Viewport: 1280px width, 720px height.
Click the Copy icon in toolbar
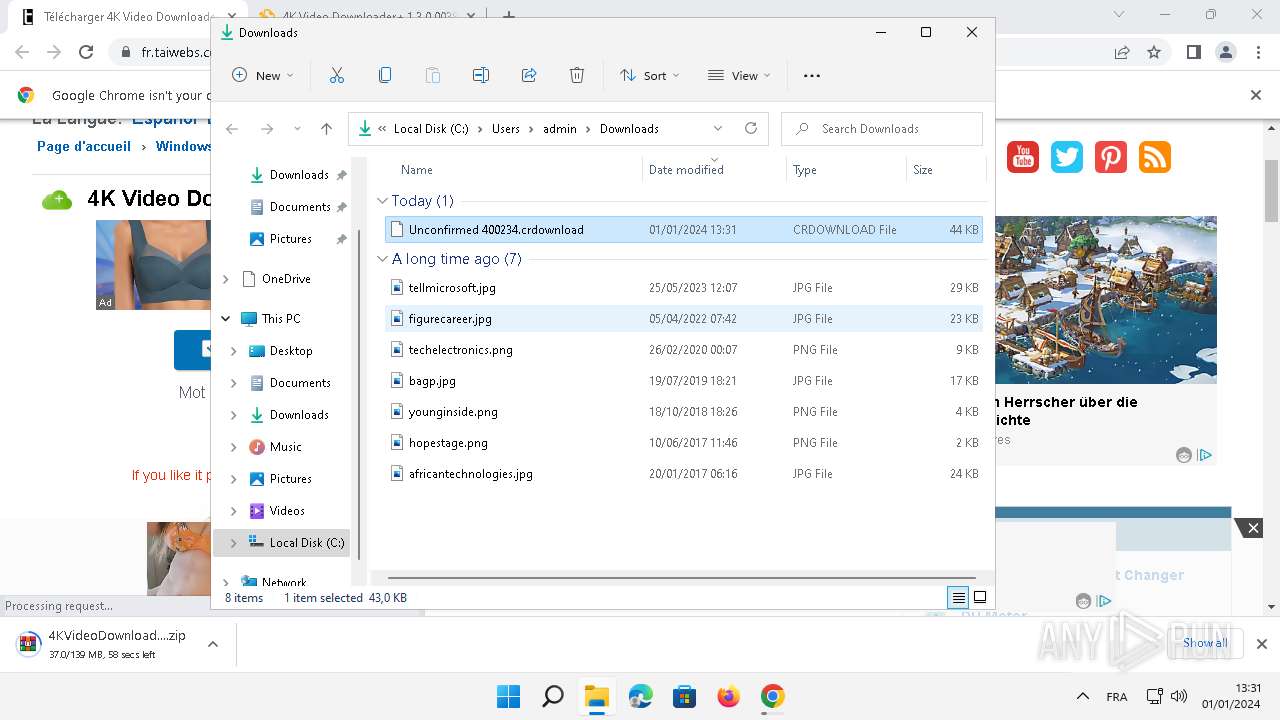(x=385, y=75)
